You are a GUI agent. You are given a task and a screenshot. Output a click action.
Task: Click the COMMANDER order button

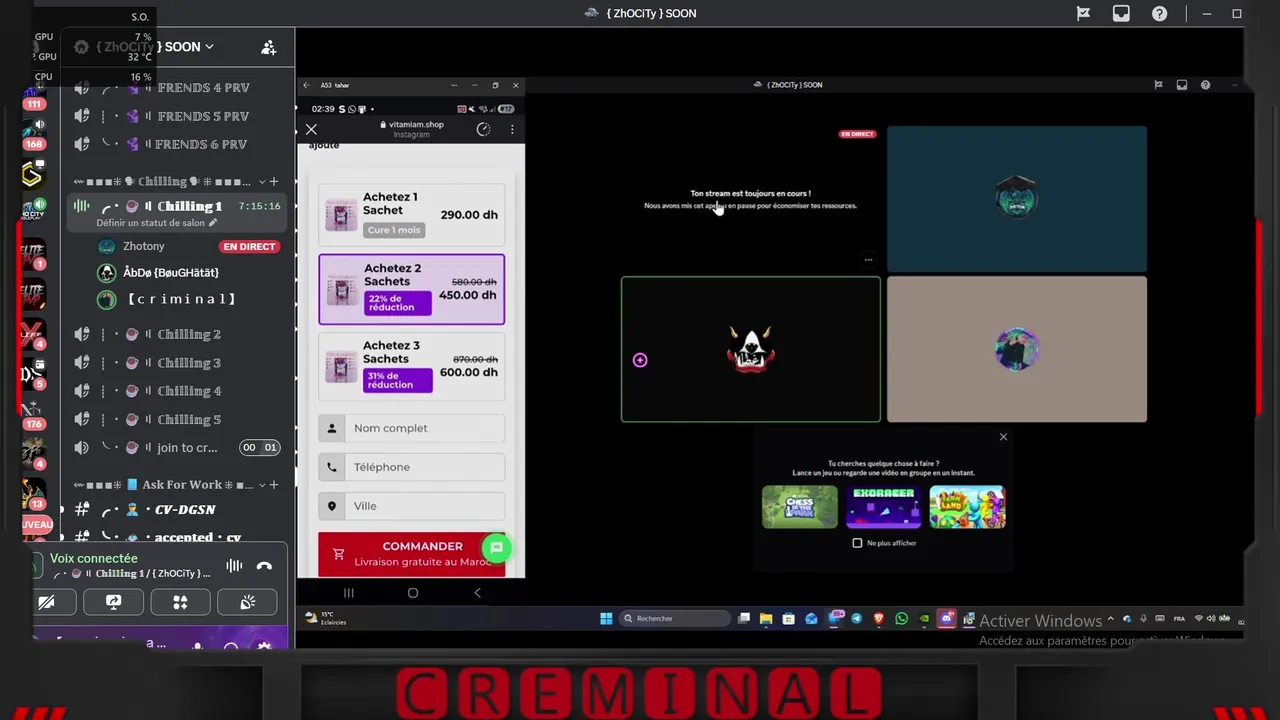click(x=411, y=554)
